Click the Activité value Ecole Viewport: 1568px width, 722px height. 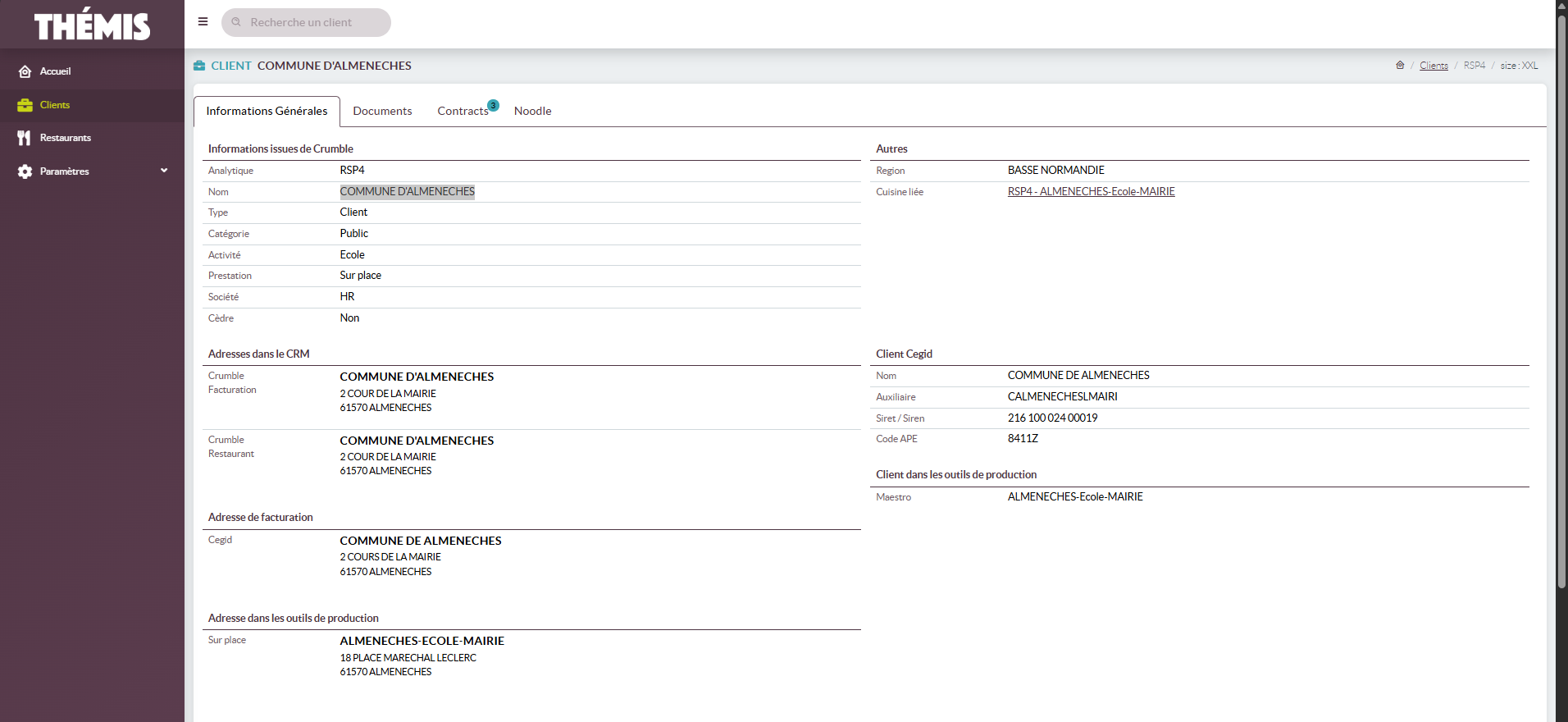352,255
